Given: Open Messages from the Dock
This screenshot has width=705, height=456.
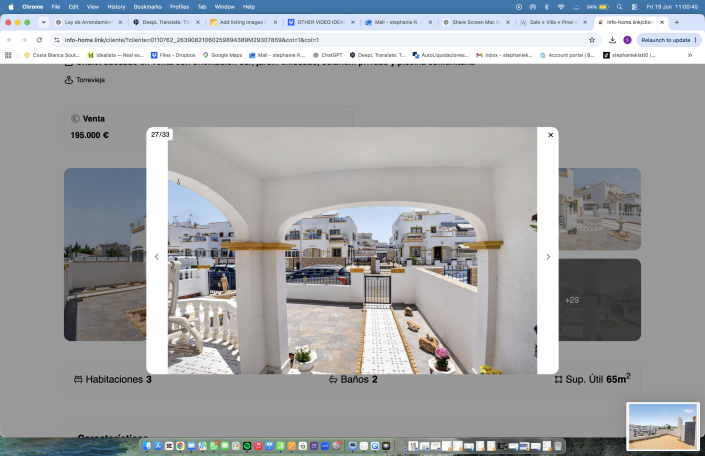Looking at the screenshot, I should click(x=225, y=446).
